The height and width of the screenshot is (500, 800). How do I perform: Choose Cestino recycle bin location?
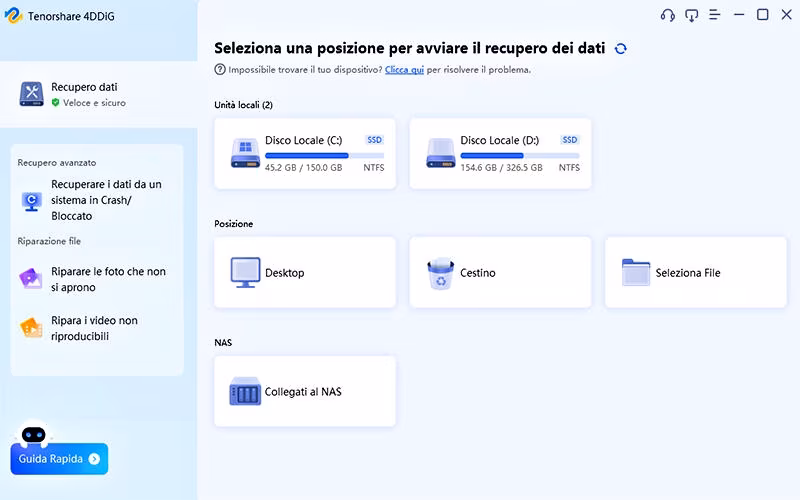point(500,272)
